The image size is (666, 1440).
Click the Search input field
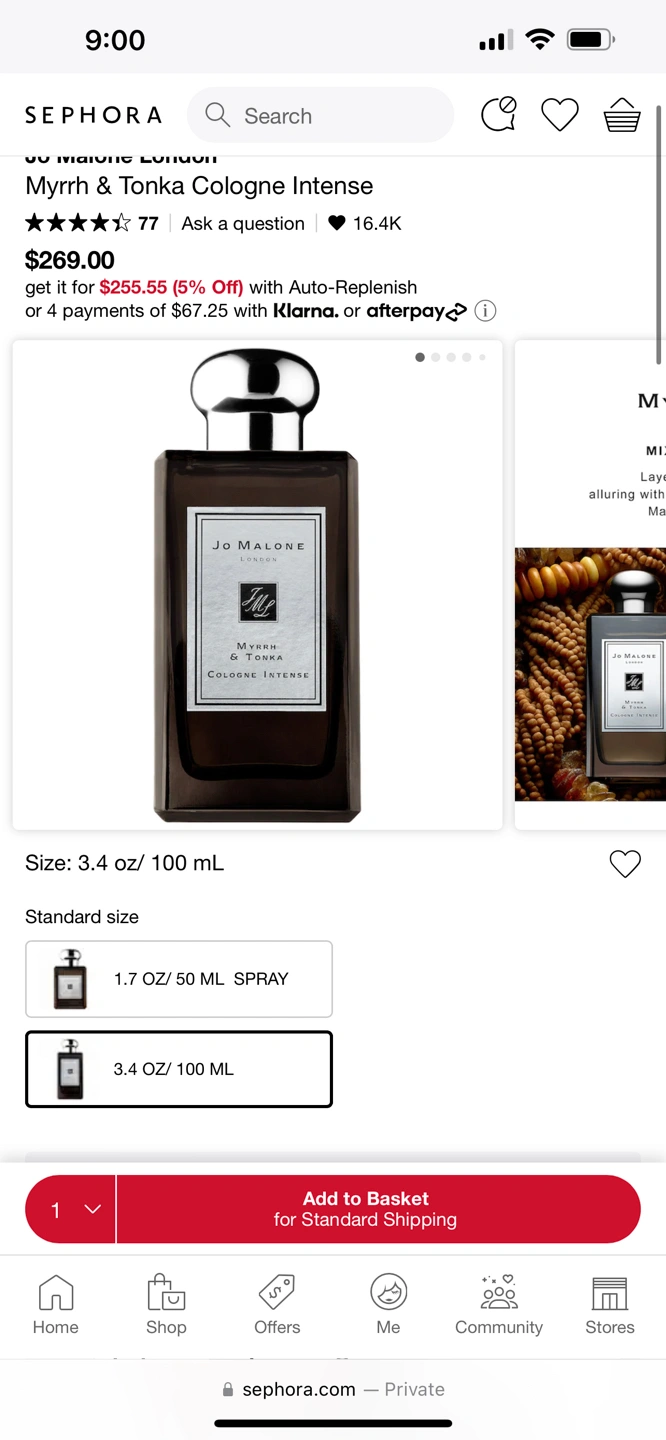click(320, 115)
